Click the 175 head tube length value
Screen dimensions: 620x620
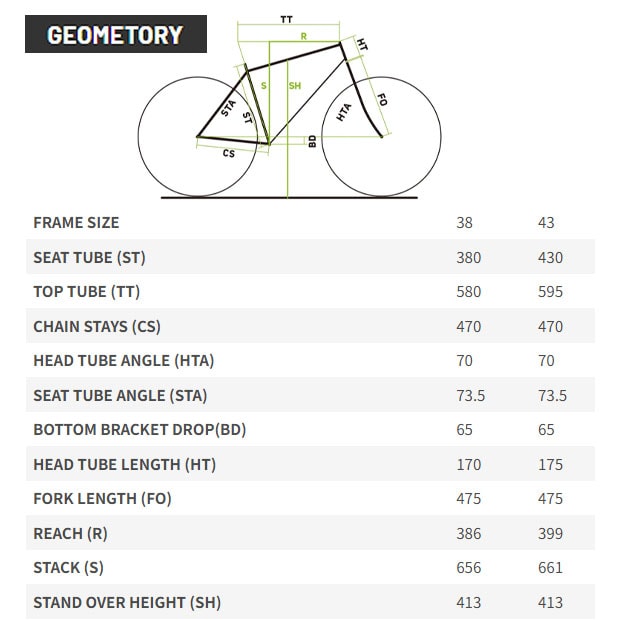click(550, 464)
